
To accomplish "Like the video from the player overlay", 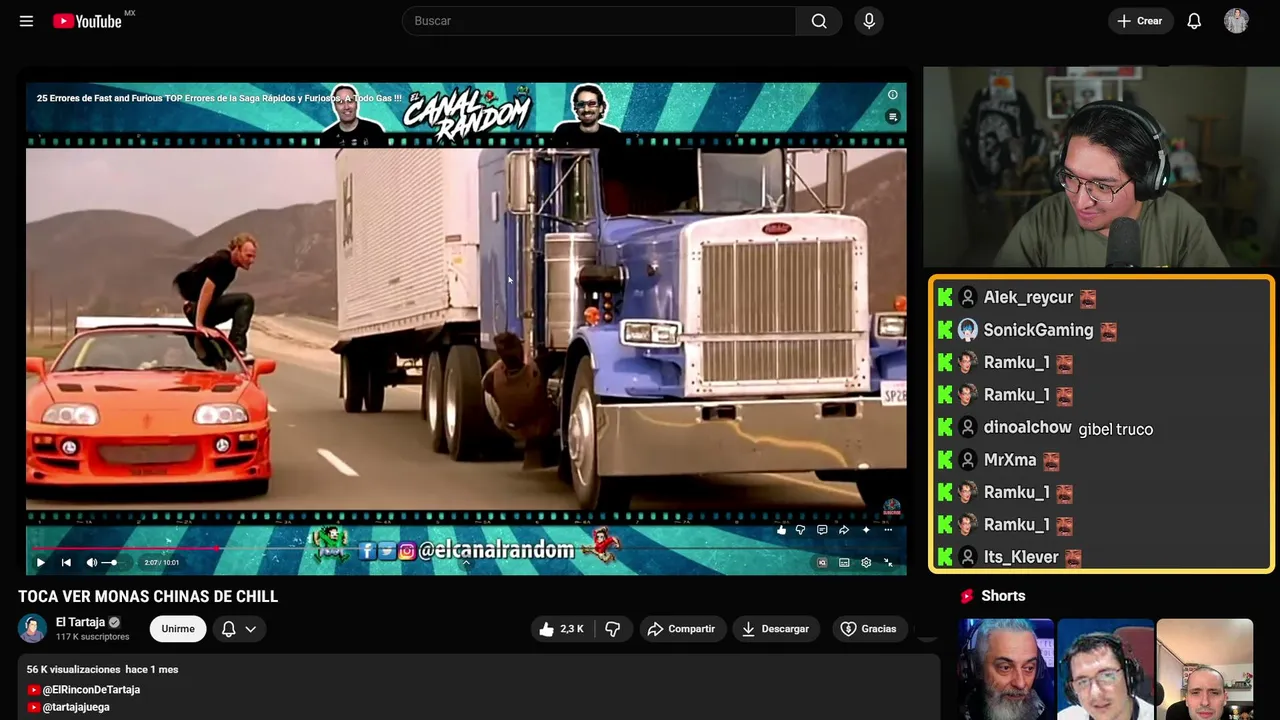I will [x=781, y=530].
